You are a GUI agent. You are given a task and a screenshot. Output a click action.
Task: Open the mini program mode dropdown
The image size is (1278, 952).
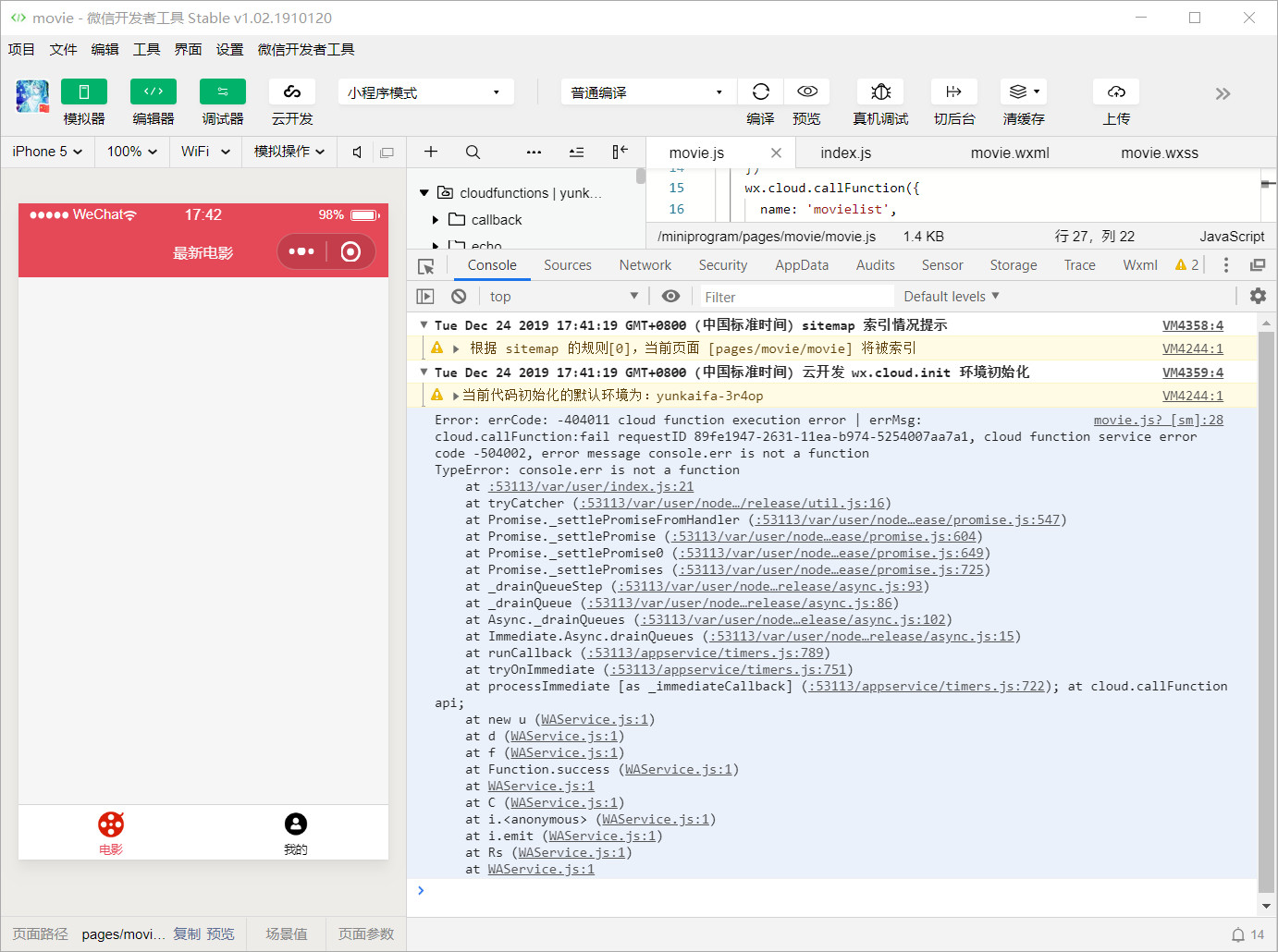click(424, 92)
